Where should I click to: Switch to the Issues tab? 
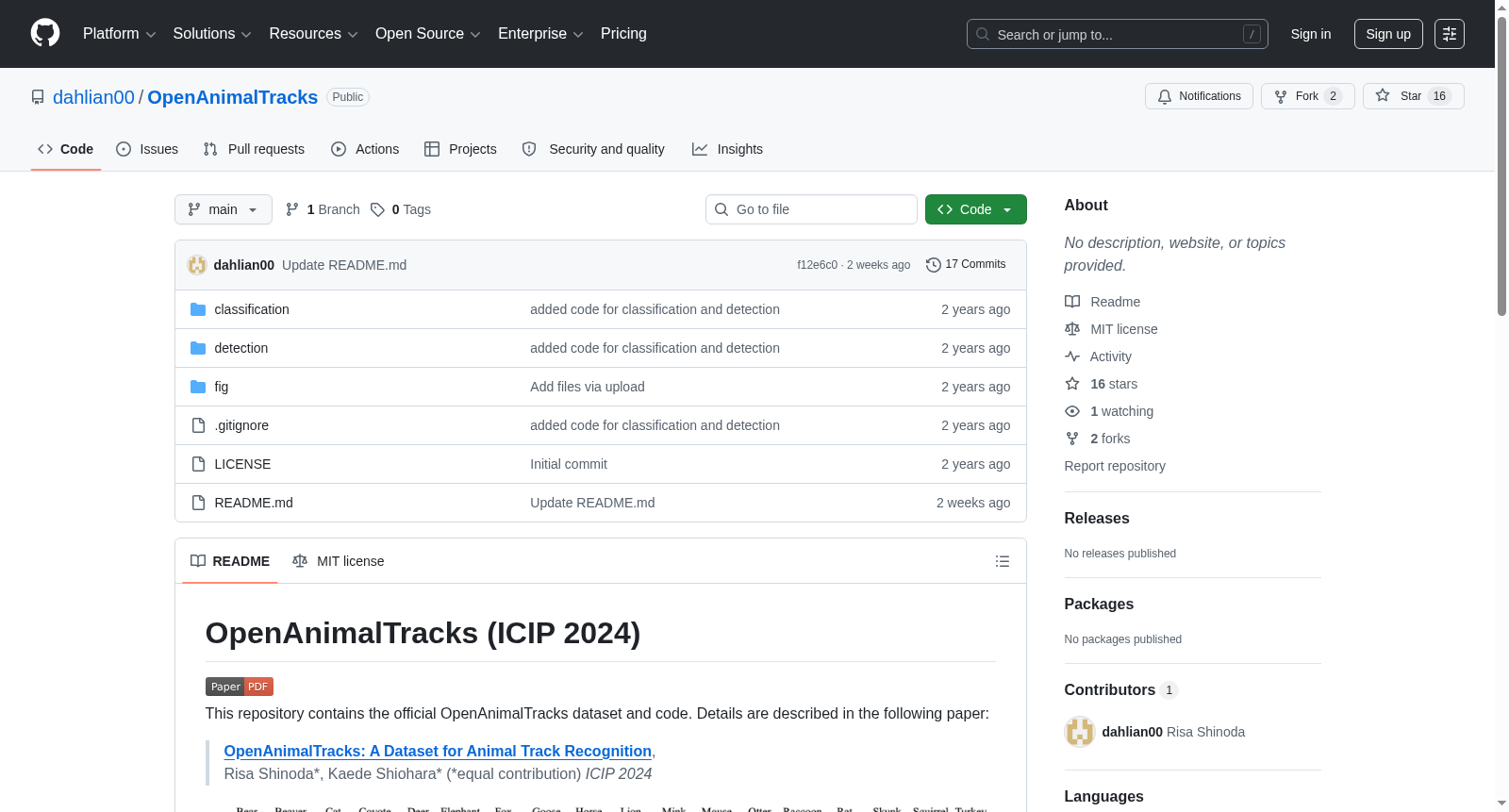coord(147,149)
